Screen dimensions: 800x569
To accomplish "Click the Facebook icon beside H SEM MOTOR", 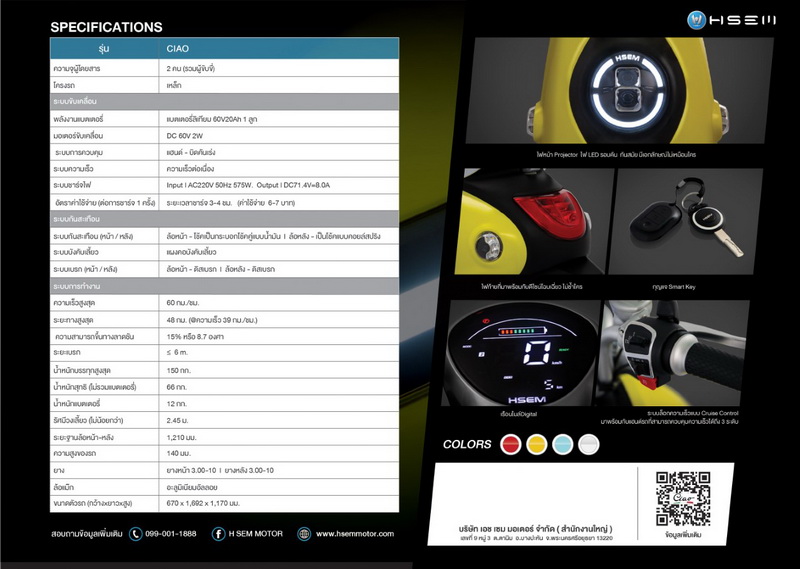I will point(218,534).
